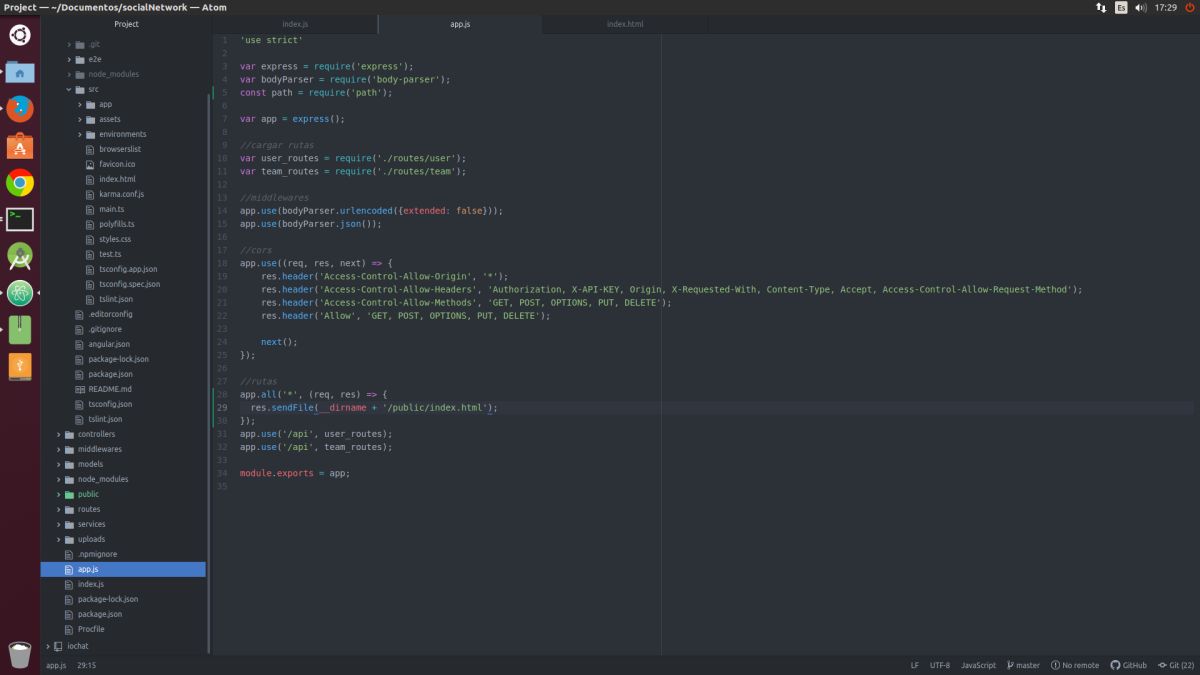Open the Files manager in the launcher
The height and width of the screenshot is (675, 1200).
pyautogui.click(x=19, y=72)
